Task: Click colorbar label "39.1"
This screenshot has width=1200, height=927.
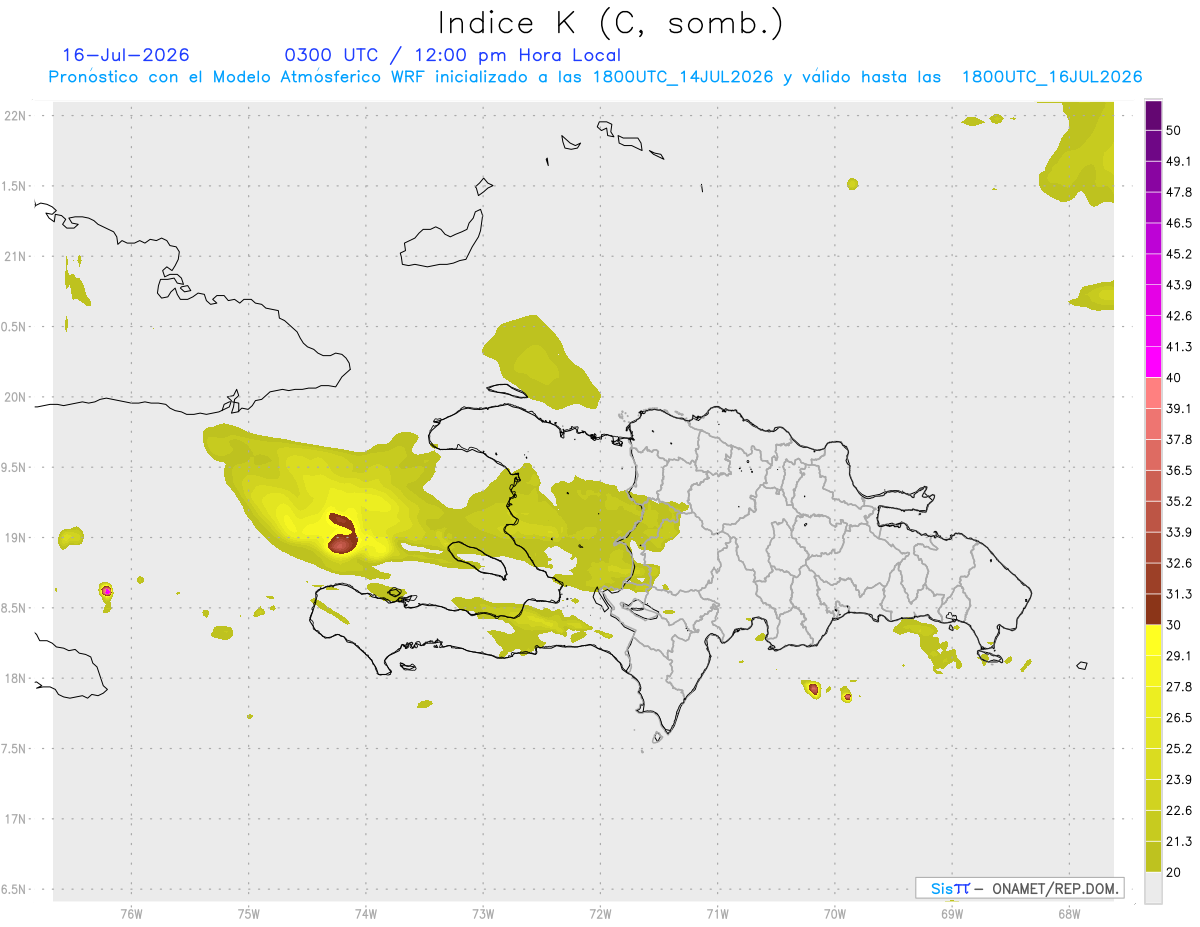Action: click(x=1179, y=409)
